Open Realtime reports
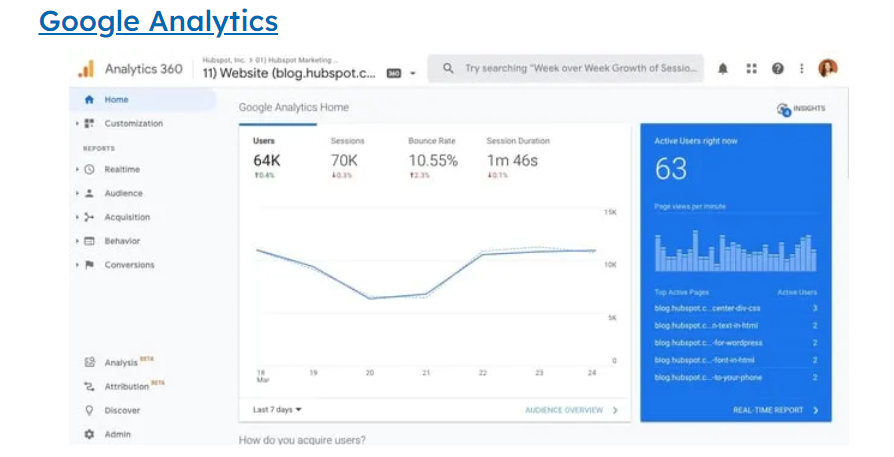894x457 pixels. (x=122, y=170)
